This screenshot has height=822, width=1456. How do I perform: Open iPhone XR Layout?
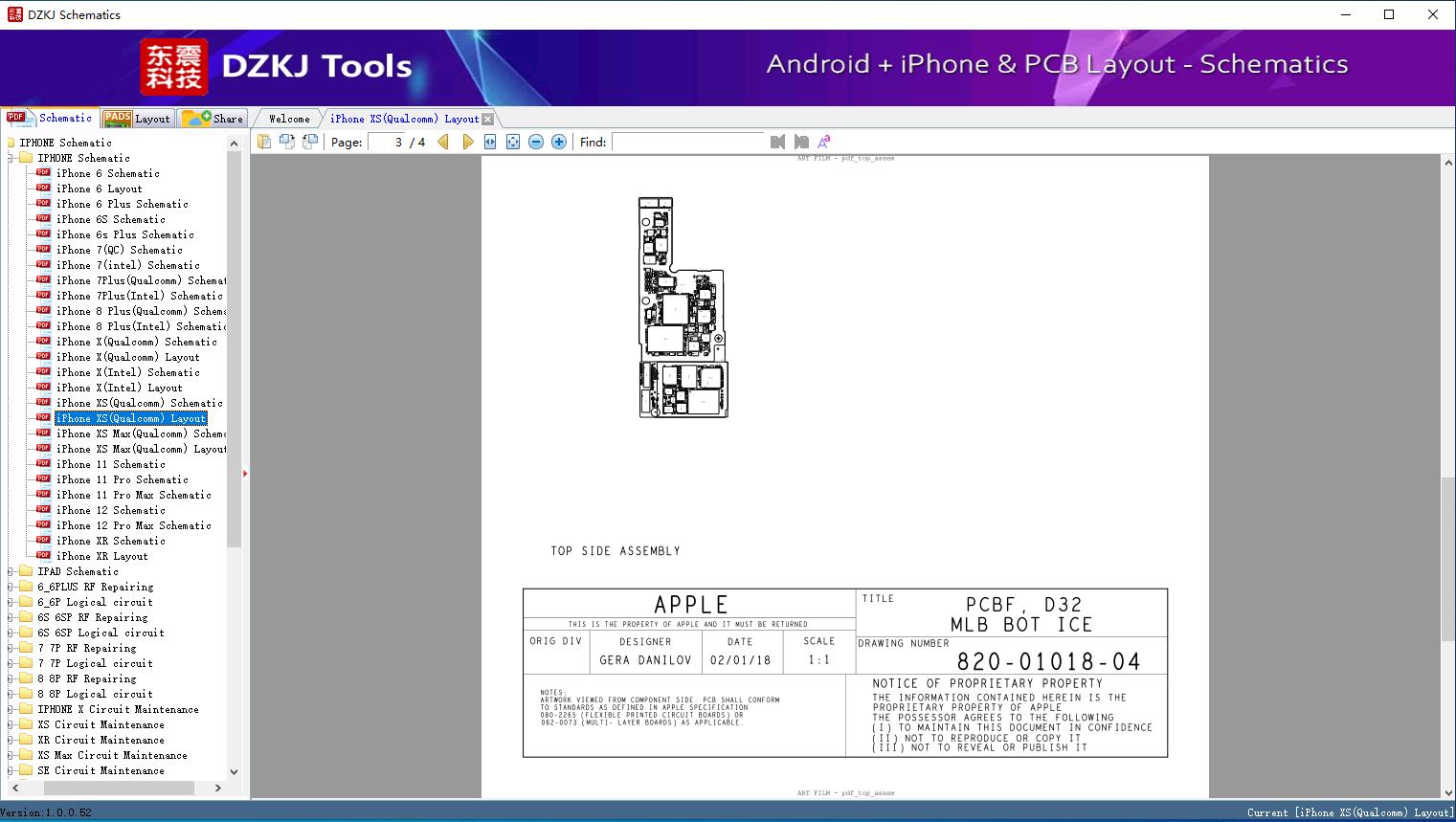[x=101, y=556]
